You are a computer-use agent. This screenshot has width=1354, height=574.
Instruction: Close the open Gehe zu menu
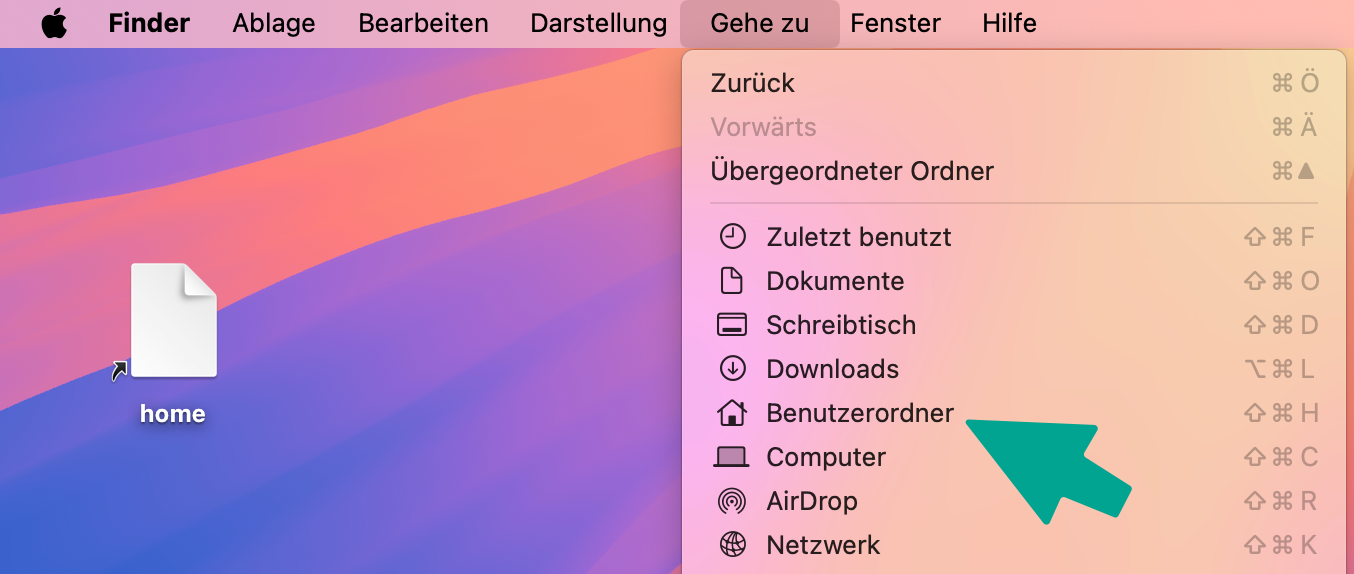coord(759,23)
